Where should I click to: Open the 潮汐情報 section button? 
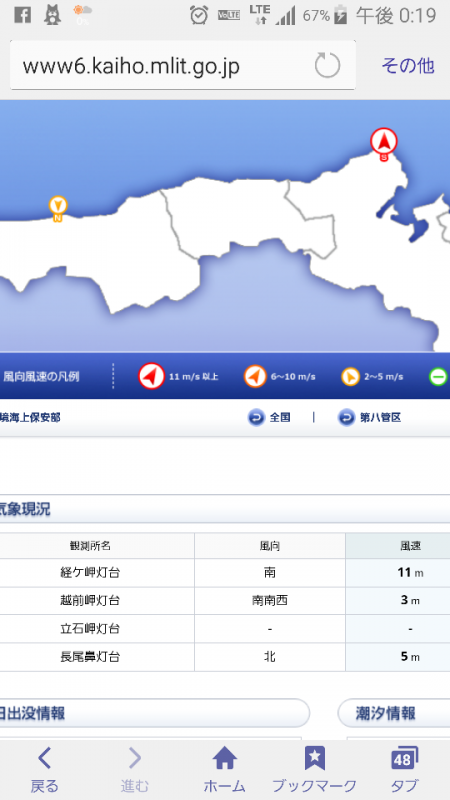coord(393,713)
